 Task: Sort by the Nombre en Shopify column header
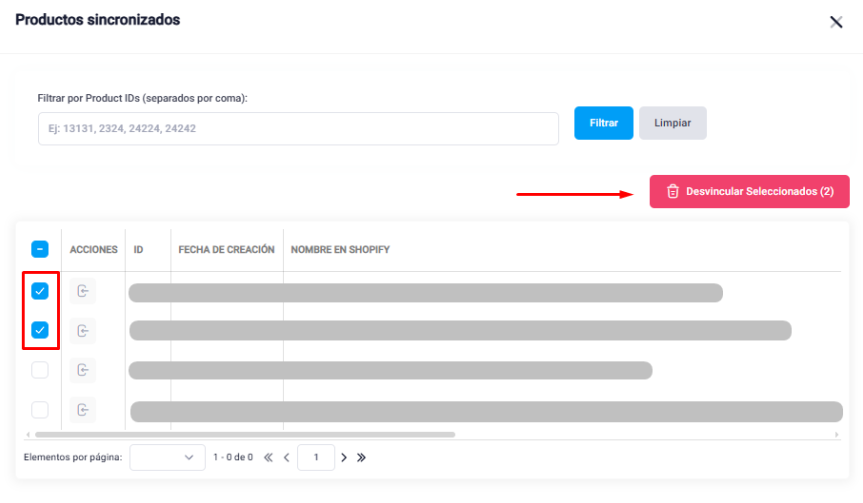[x=340, y=249]
